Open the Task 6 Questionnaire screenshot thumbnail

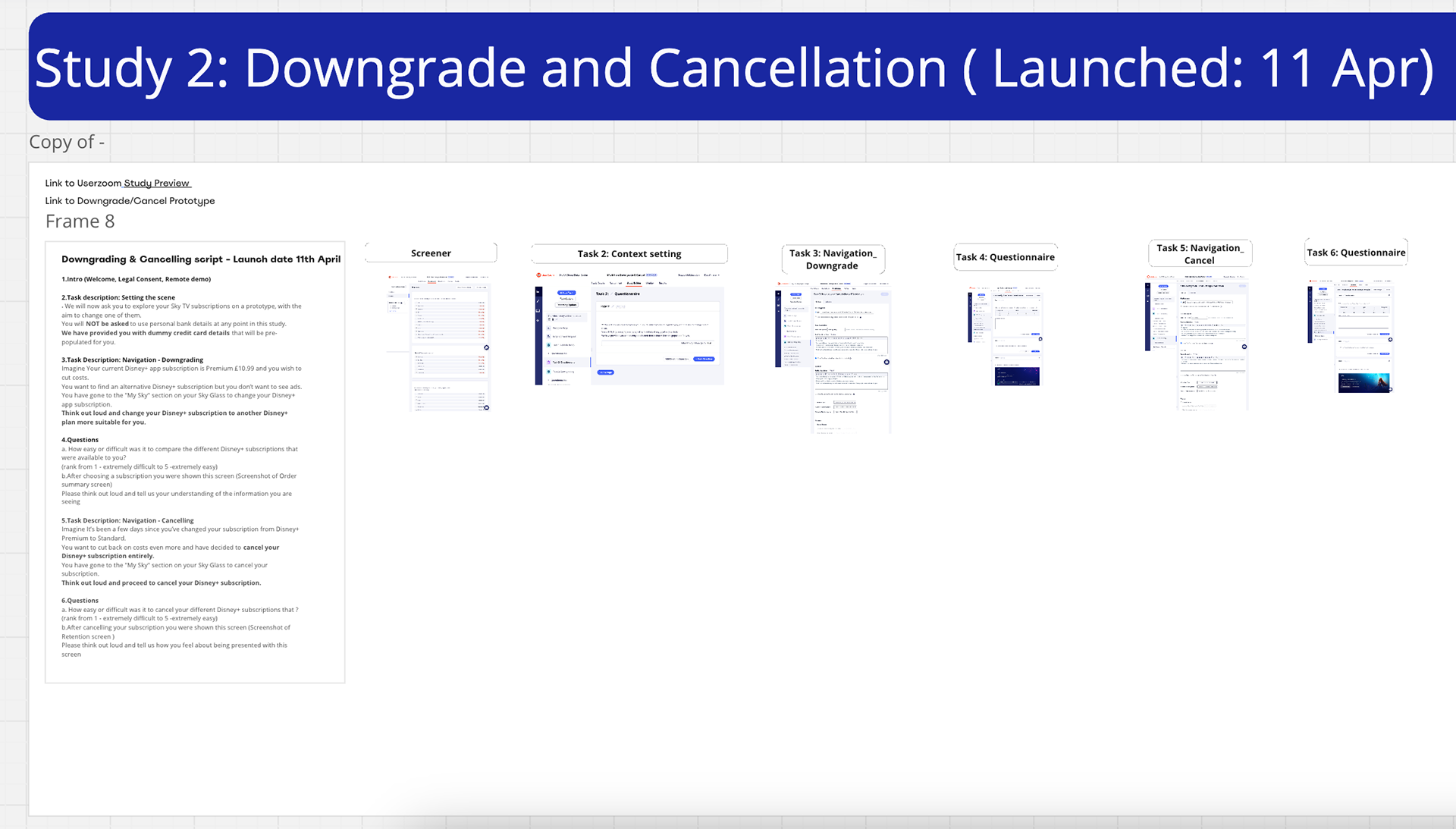click(x=1351, y=336)
